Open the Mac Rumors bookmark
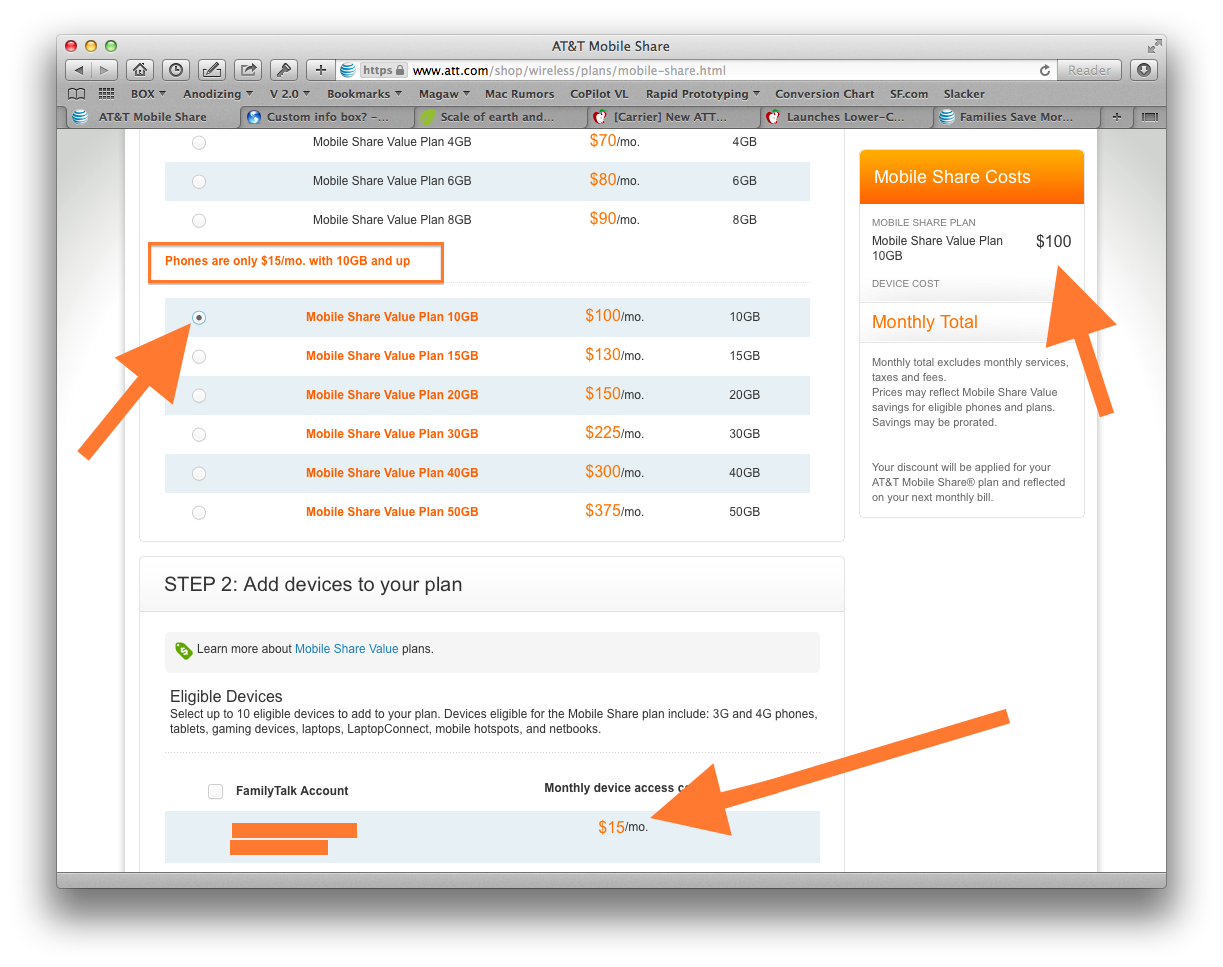 click(519, 94)
